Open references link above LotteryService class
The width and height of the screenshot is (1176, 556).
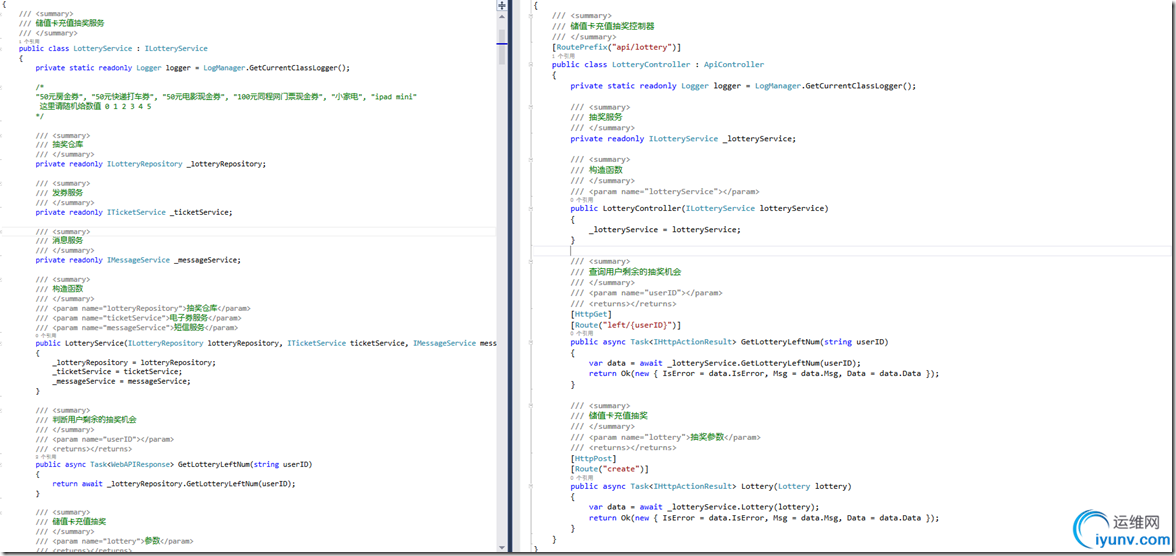point(27,41)
